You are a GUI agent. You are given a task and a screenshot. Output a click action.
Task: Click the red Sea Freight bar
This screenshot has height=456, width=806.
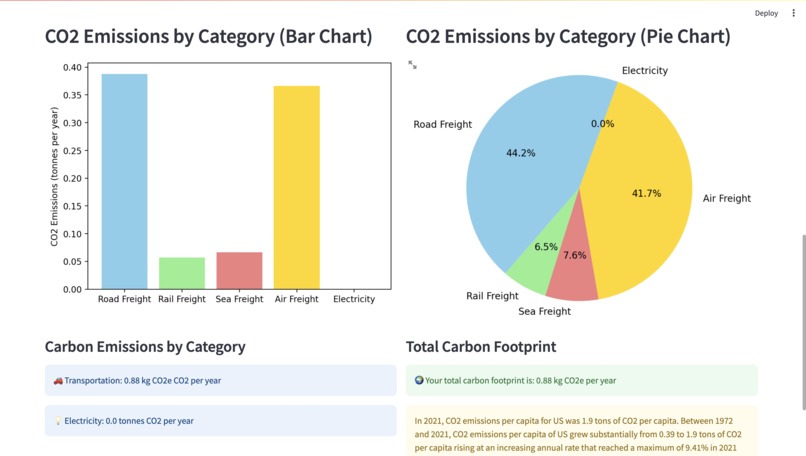pos(239,270)
